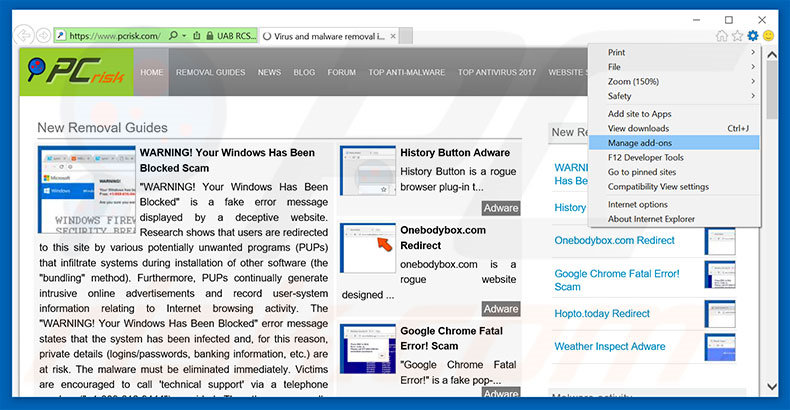Open the Tools gear icon

pos(753,35)
